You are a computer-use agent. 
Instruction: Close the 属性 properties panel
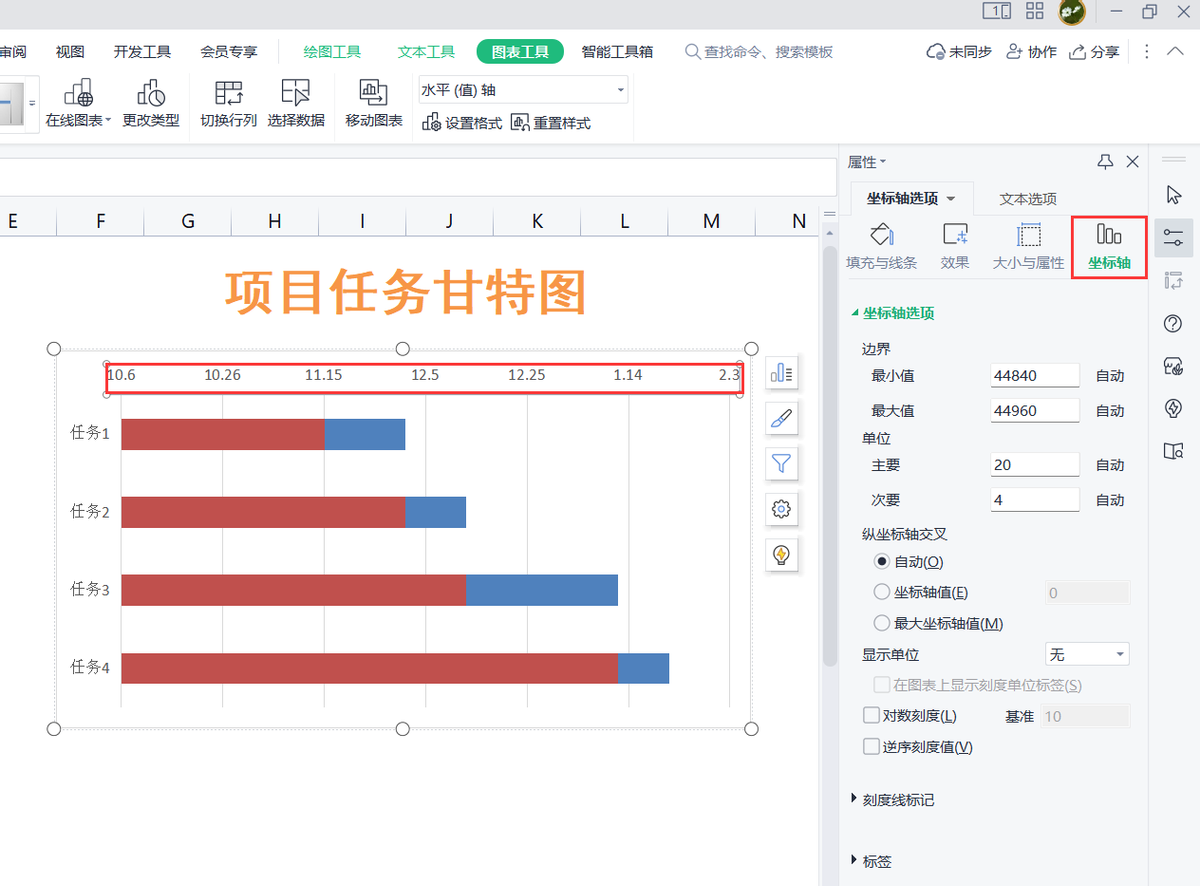1133,161
